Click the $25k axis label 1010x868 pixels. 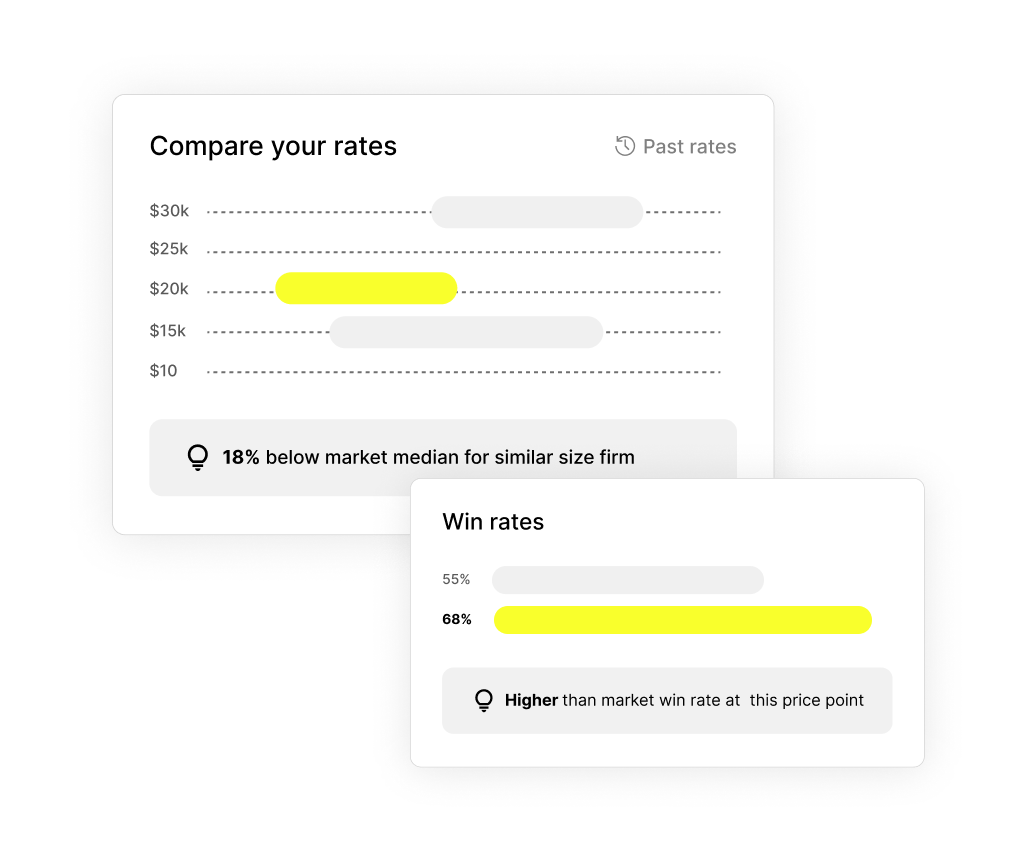169,249
